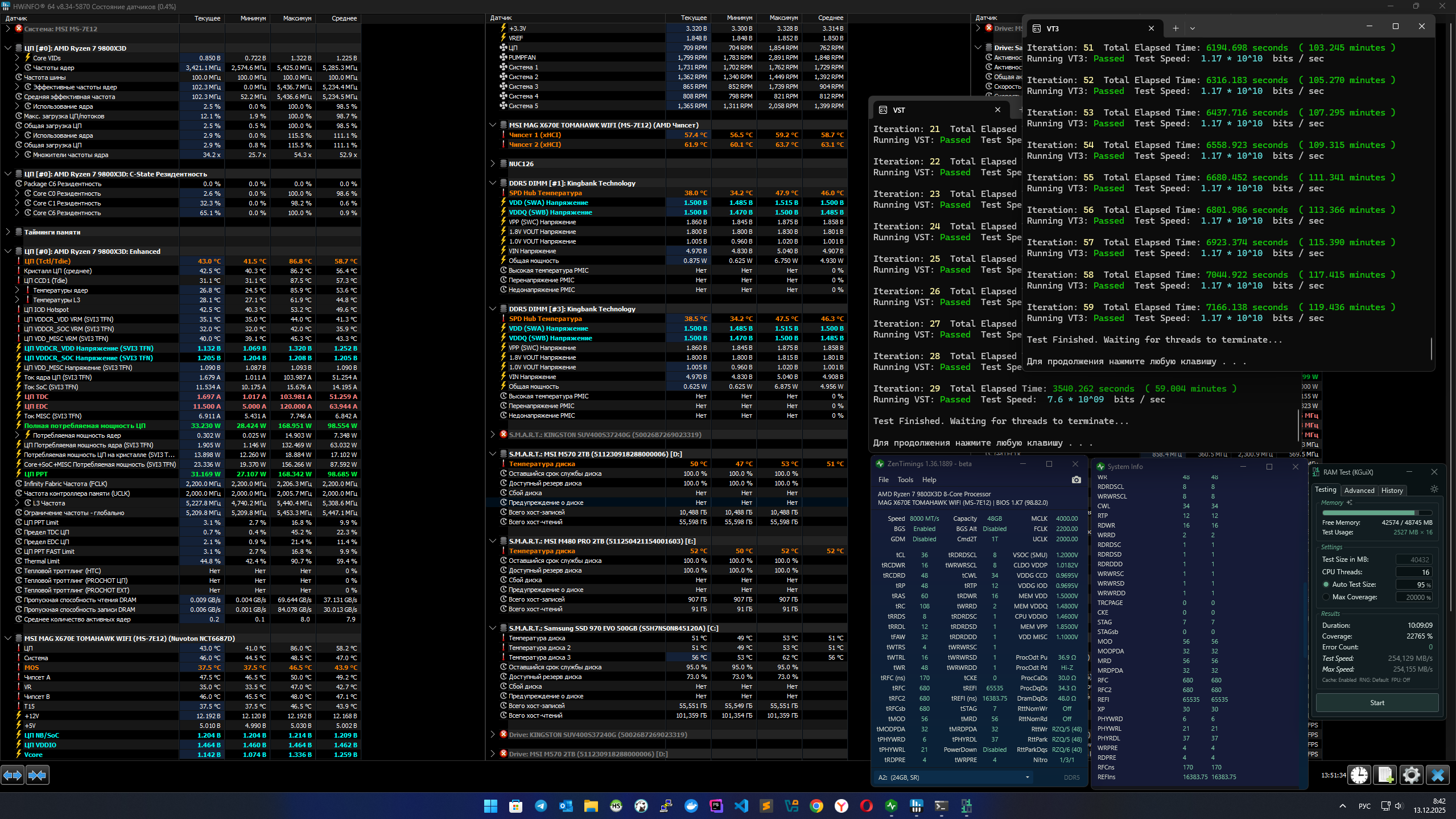Open Telegram from the taskbar

pos(541,806)
